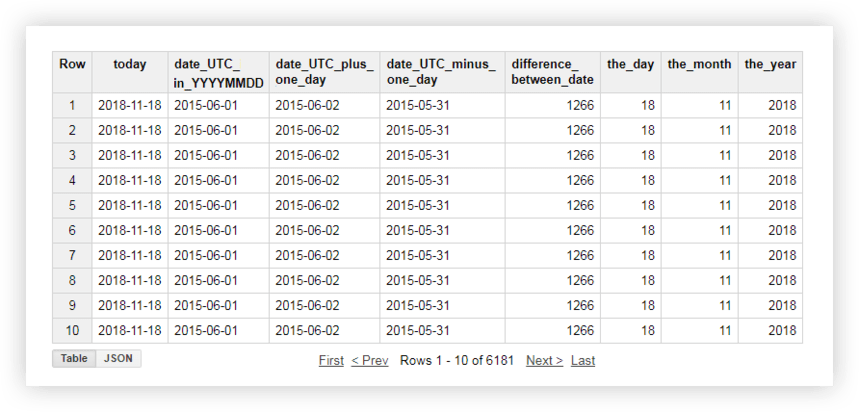Click the date_UTC_plus_one_day column header
Image resolution: width=859 pixels, height=412 pixels.
pyautogui.click(x=324, y=72)
